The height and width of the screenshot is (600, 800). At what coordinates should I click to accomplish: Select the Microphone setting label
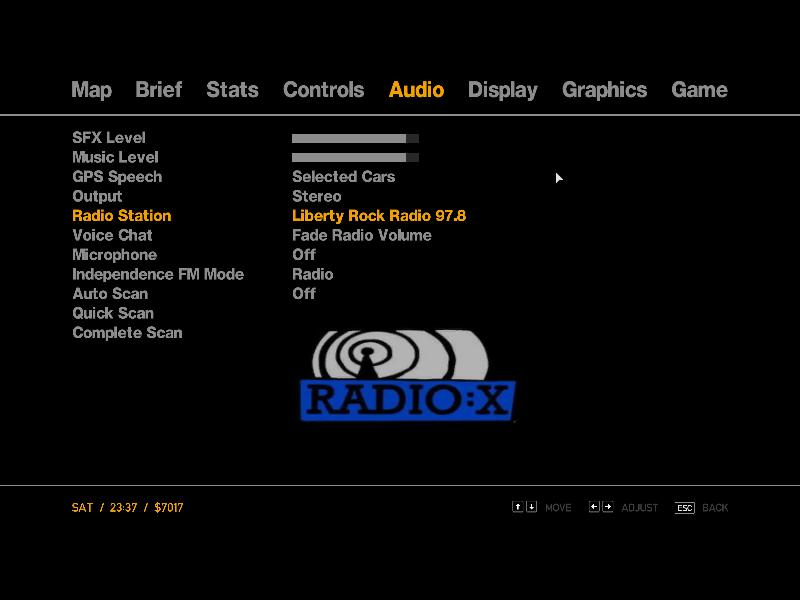pyautogui.click(x=115, y=255)
